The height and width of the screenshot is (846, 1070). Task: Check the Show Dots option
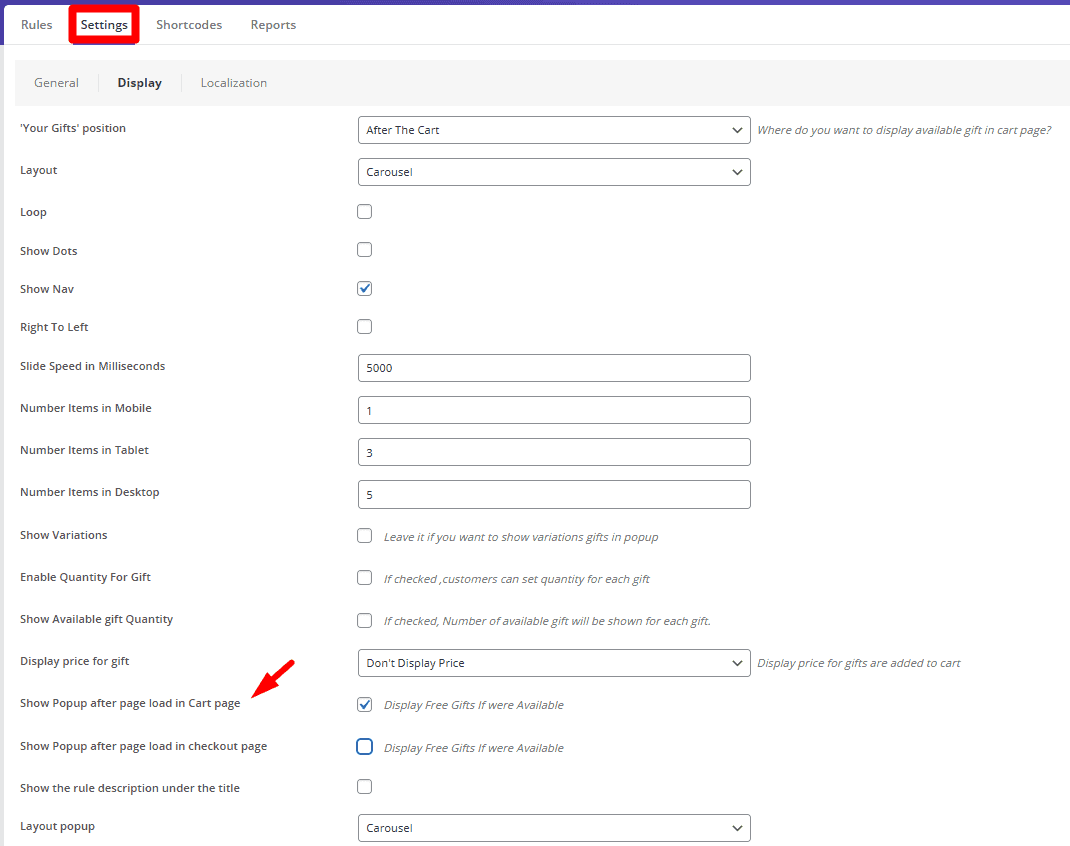[x=364, y=249]
